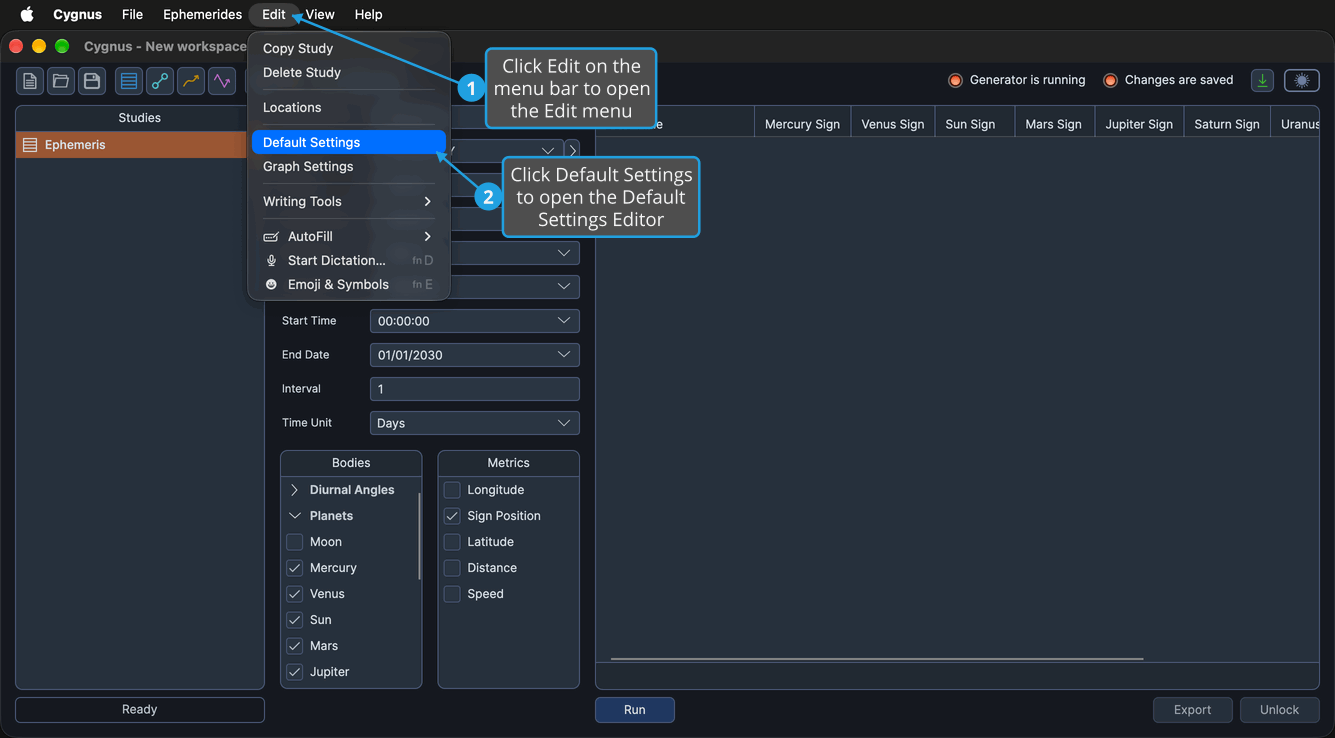Select Default Settings in Edit menu
The image size is (1335, 738).
[x=349, y=142]
